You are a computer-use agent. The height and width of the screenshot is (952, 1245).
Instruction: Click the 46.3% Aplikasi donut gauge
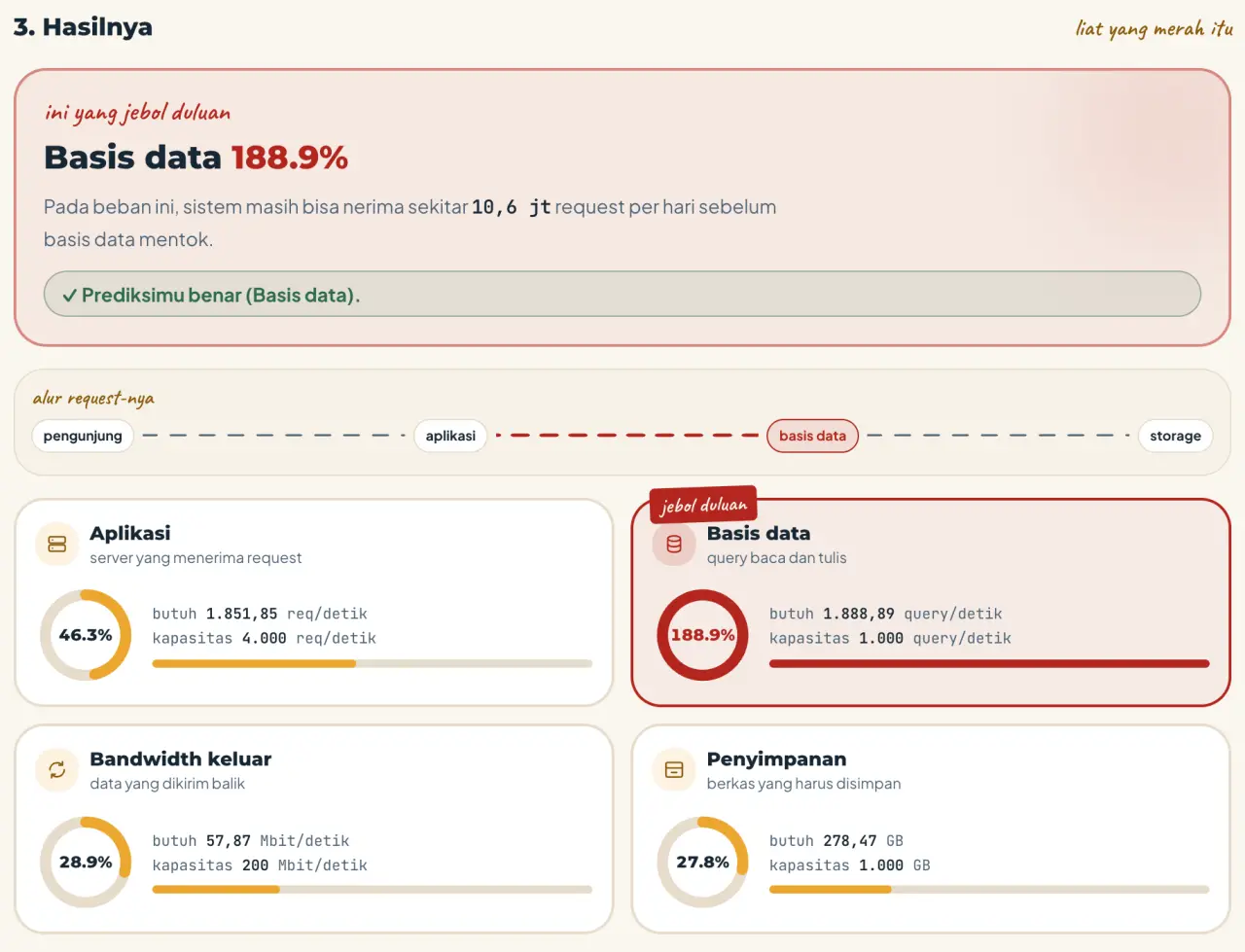(x=86, y=635)
